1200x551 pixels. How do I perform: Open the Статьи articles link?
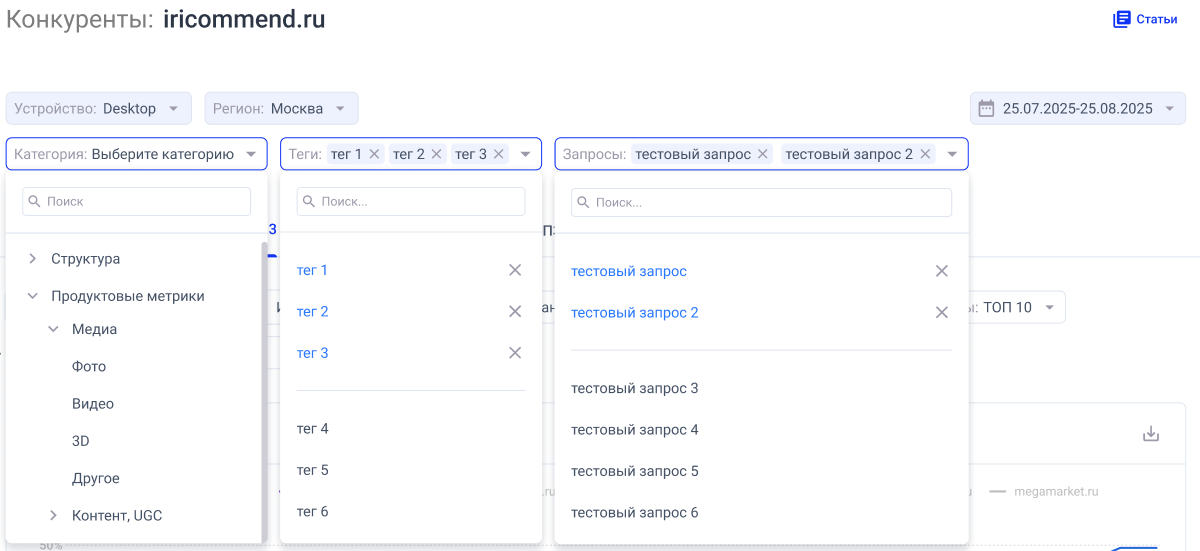1145,19
